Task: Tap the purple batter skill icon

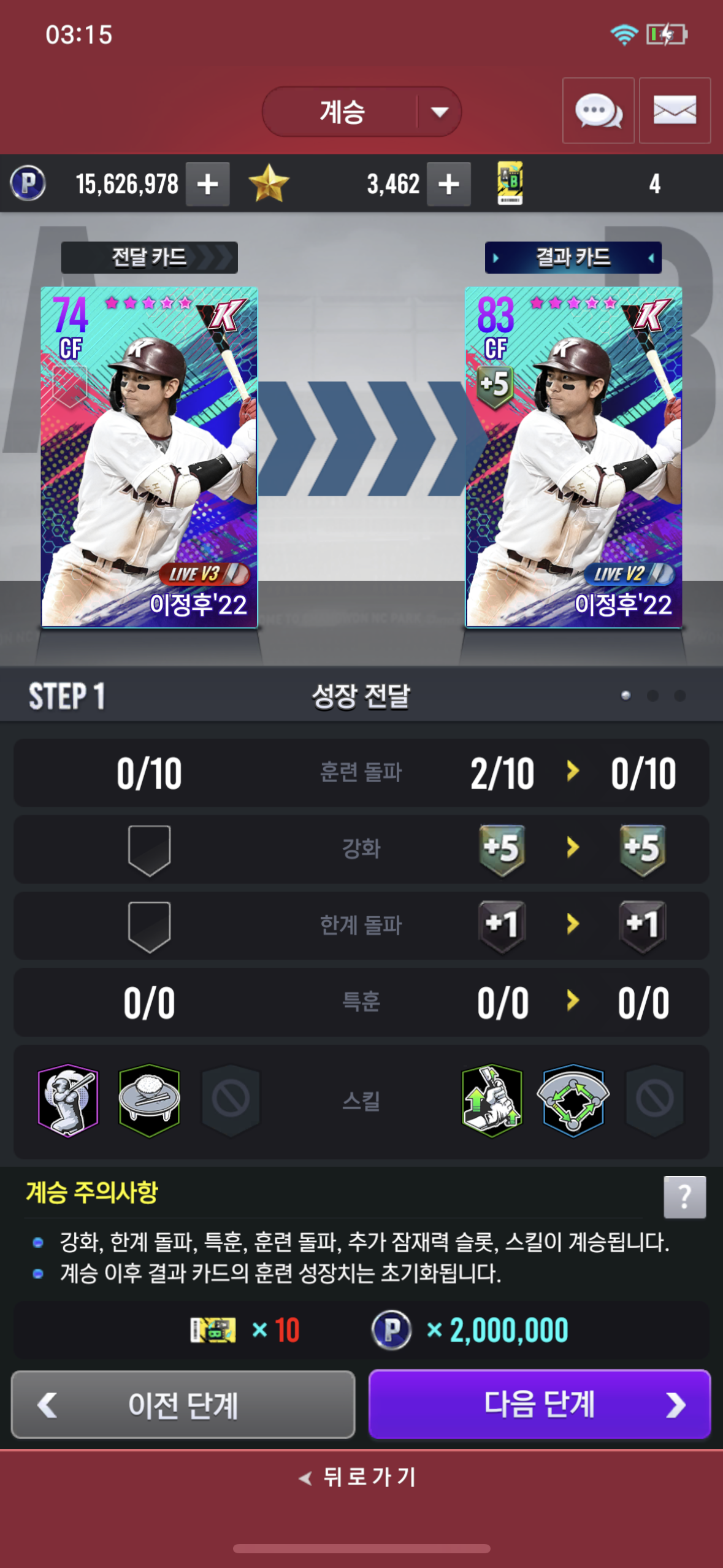Action: [68, 1100]
